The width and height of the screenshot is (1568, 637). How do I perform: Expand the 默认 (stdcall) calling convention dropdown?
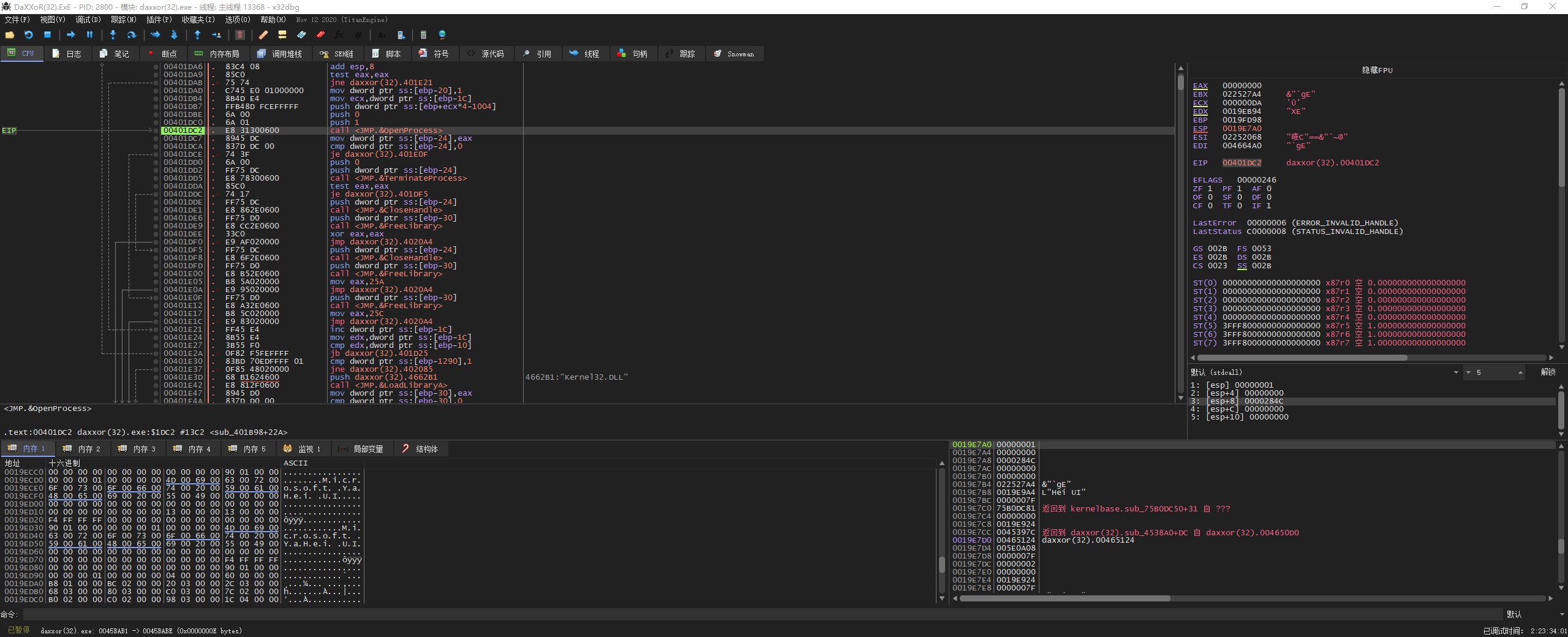(x=1456, y=372)
